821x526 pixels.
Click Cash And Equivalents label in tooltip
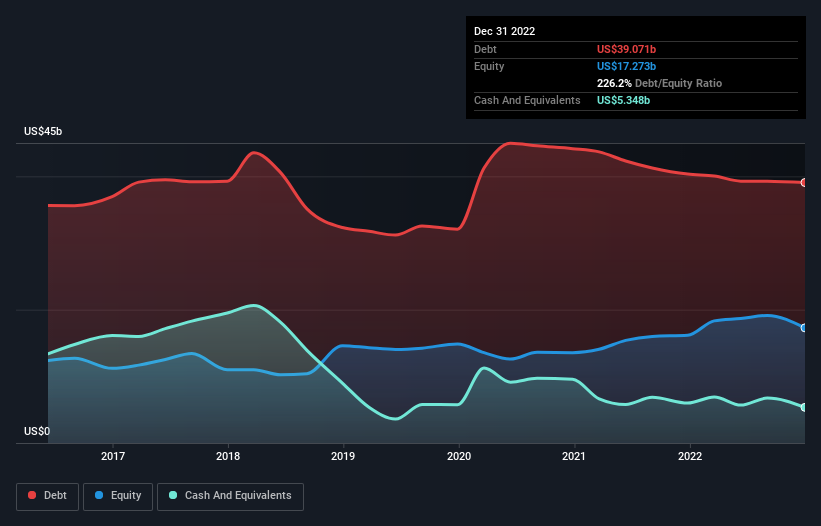coord(527,100)
